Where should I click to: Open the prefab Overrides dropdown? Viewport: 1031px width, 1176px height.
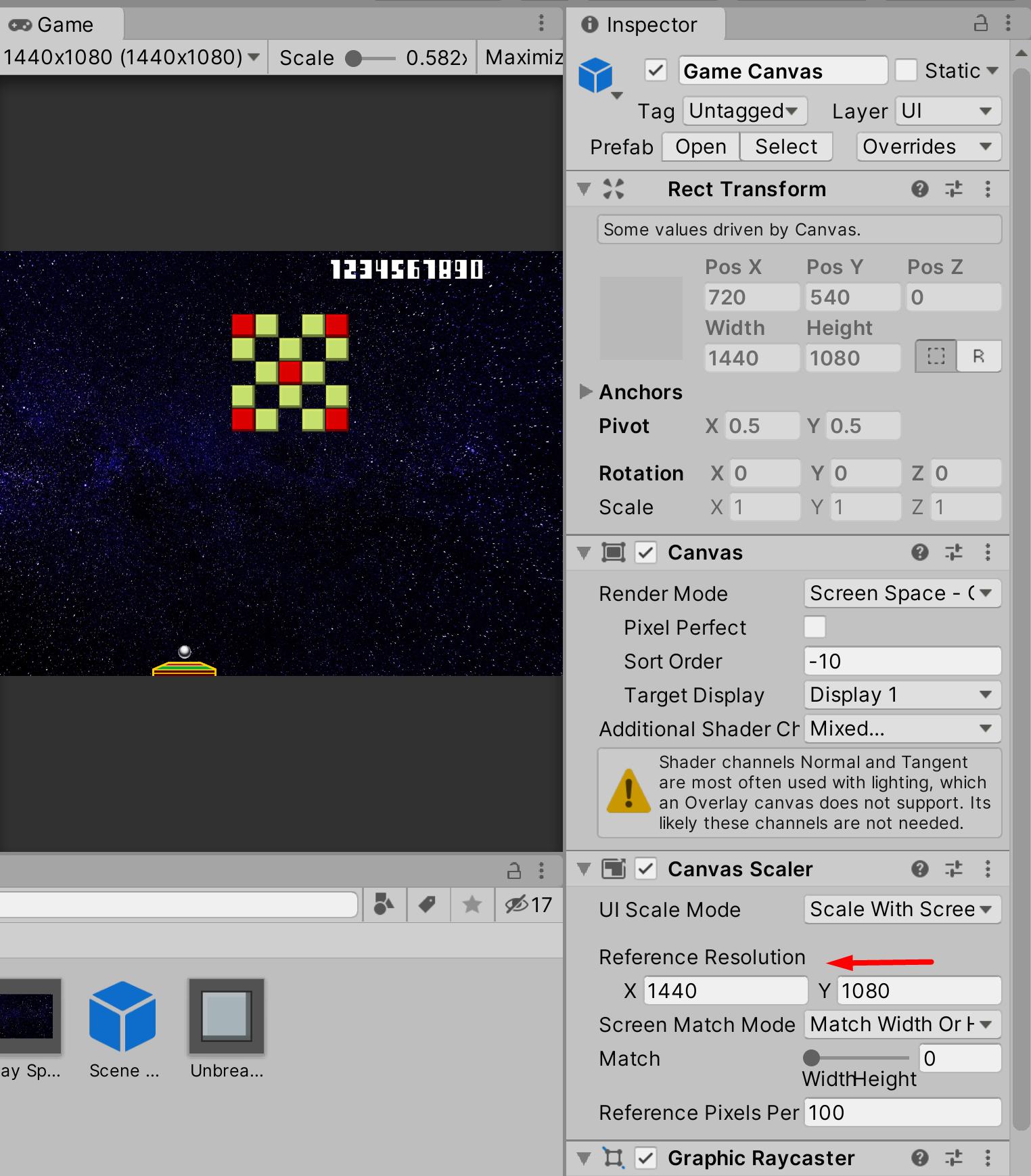929,146
